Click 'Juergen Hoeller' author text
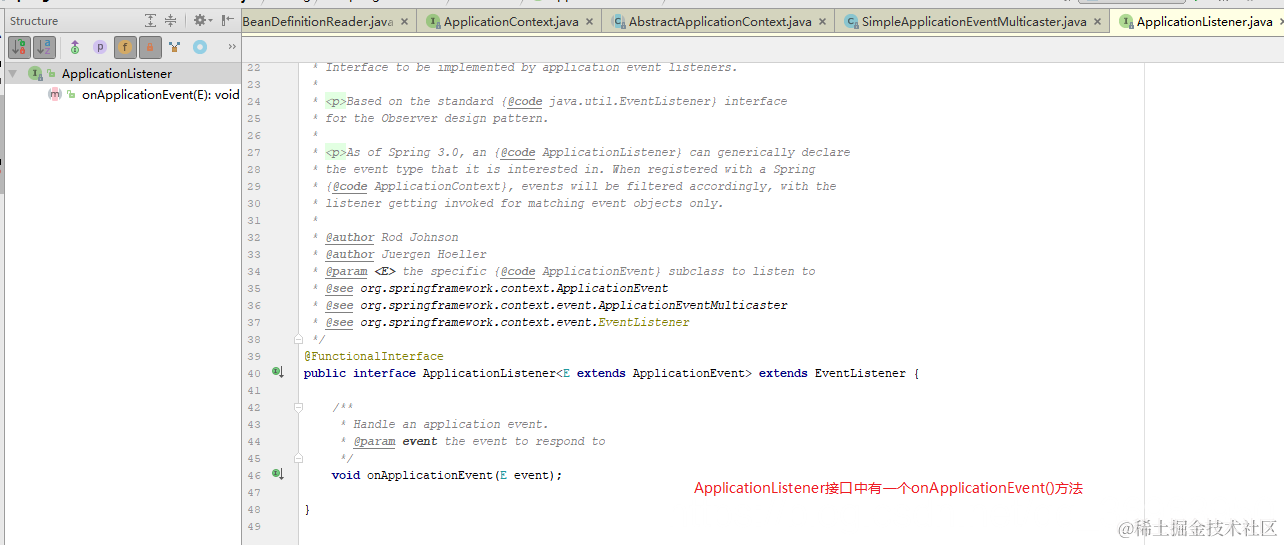Screen dimensions: 1284x545 [434, 254]
